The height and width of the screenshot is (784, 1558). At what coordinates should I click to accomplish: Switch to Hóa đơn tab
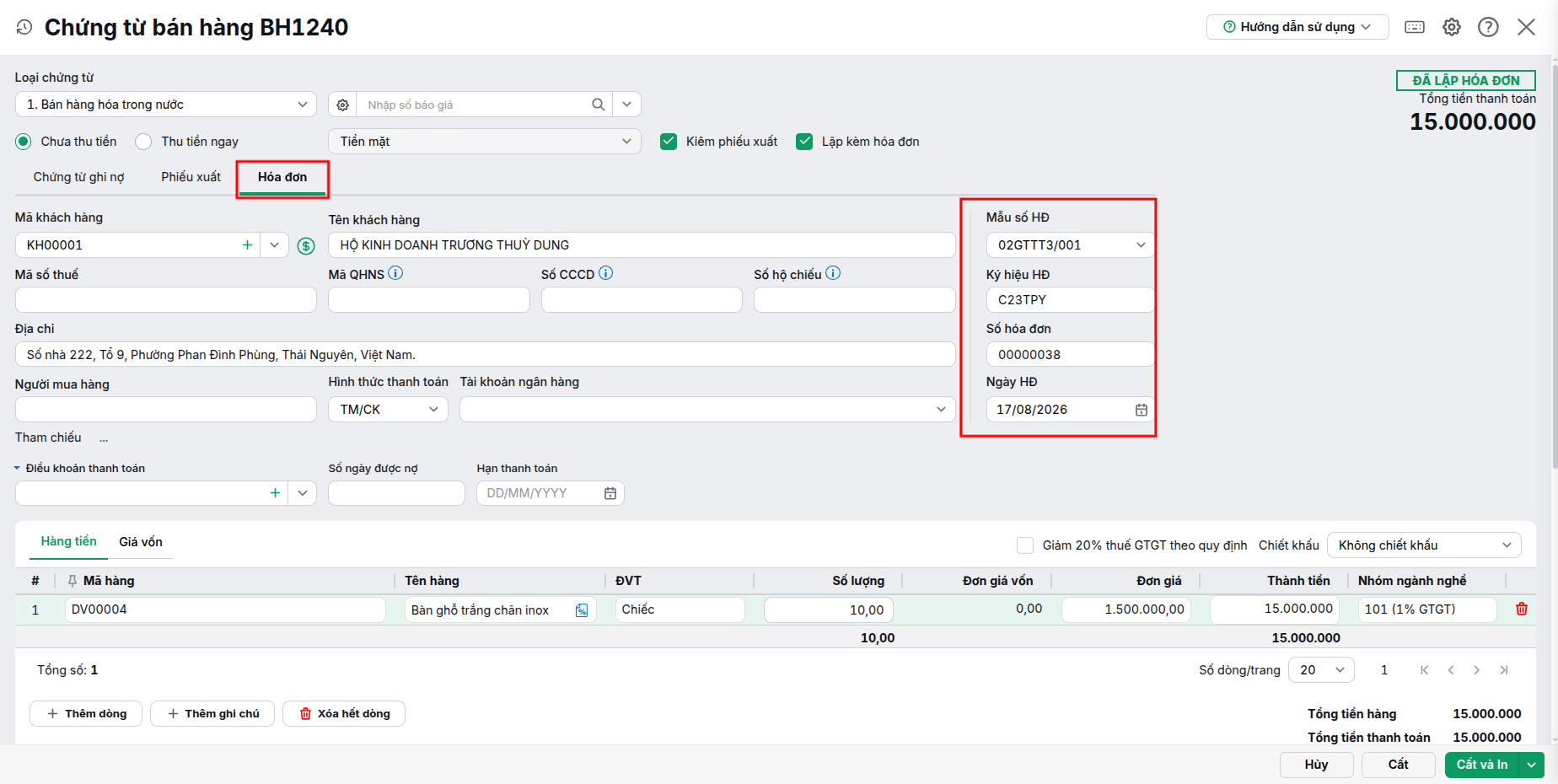tap(282, 177)
